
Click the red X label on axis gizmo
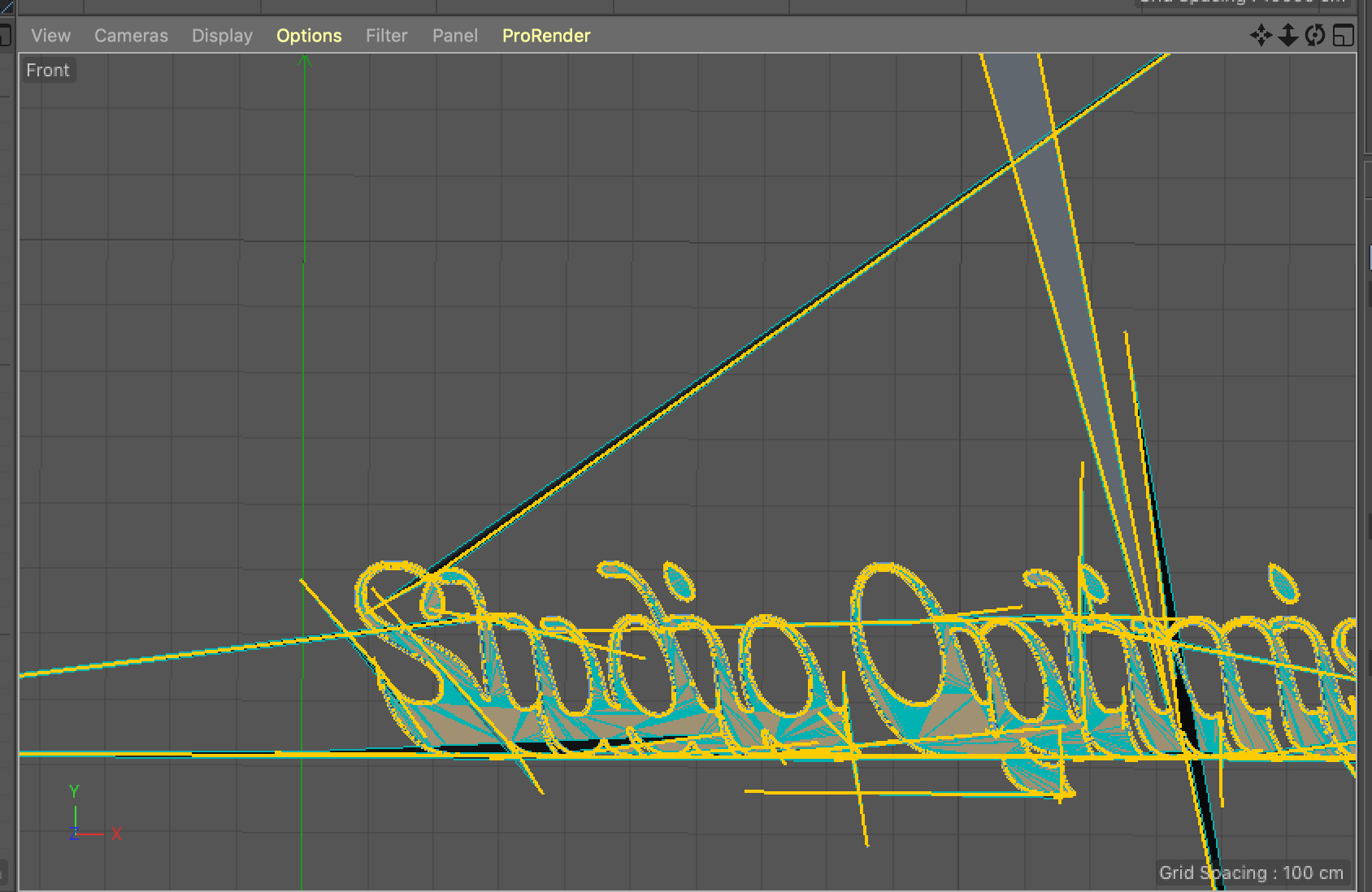(x=116, y=834)
